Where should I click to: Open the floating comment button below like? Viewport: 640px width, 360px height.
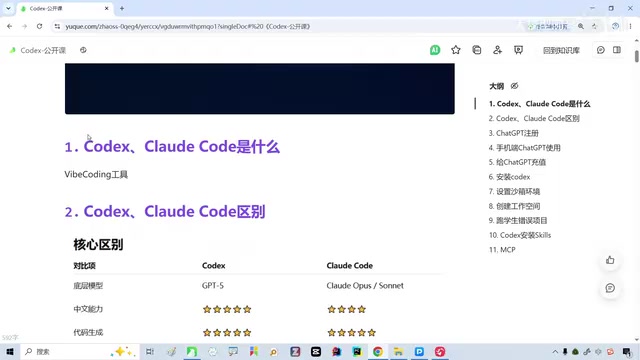pyautogui.click(x=610, y=288)
